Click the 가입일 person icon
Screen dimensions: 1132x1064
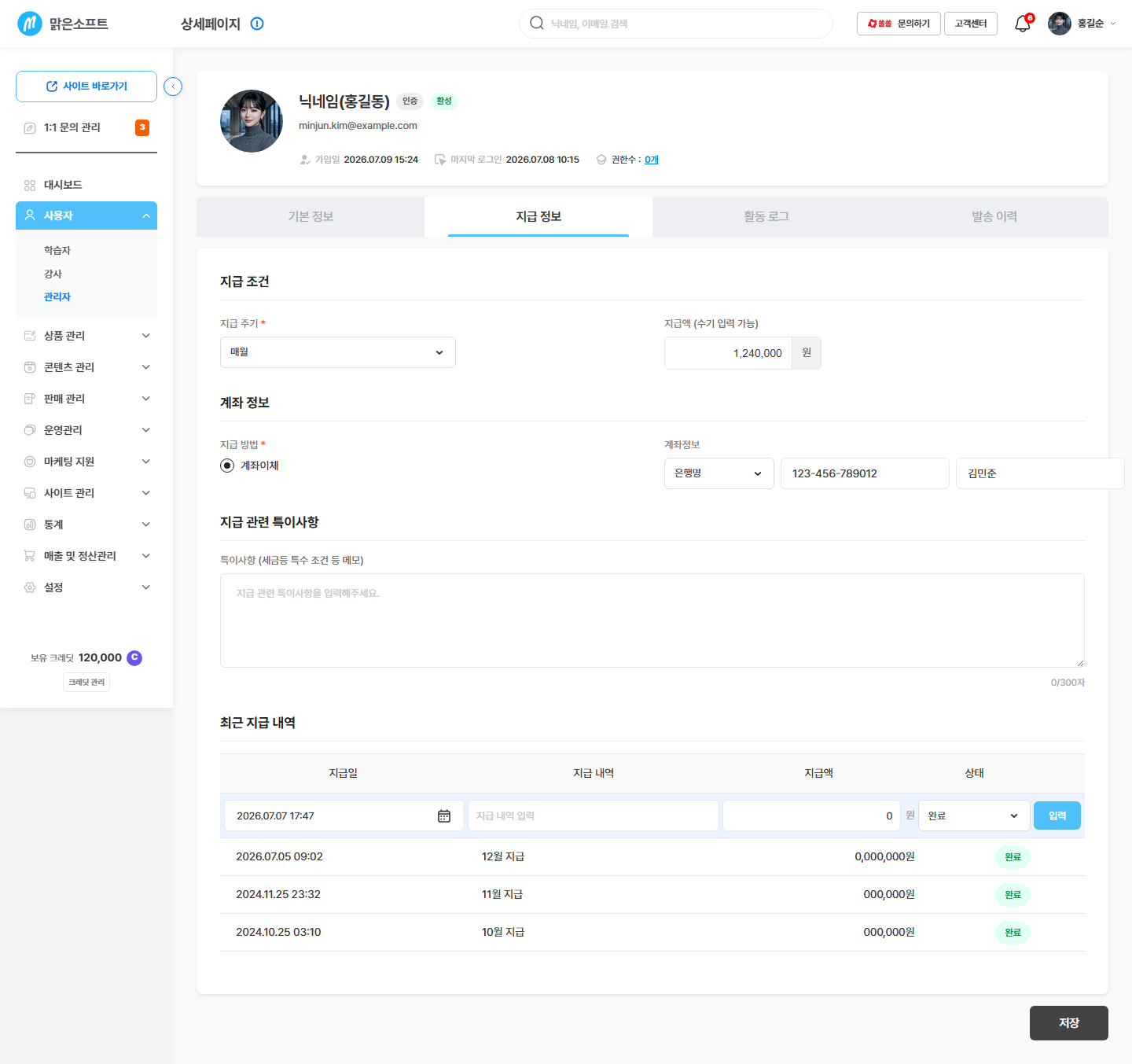point(305,160)
